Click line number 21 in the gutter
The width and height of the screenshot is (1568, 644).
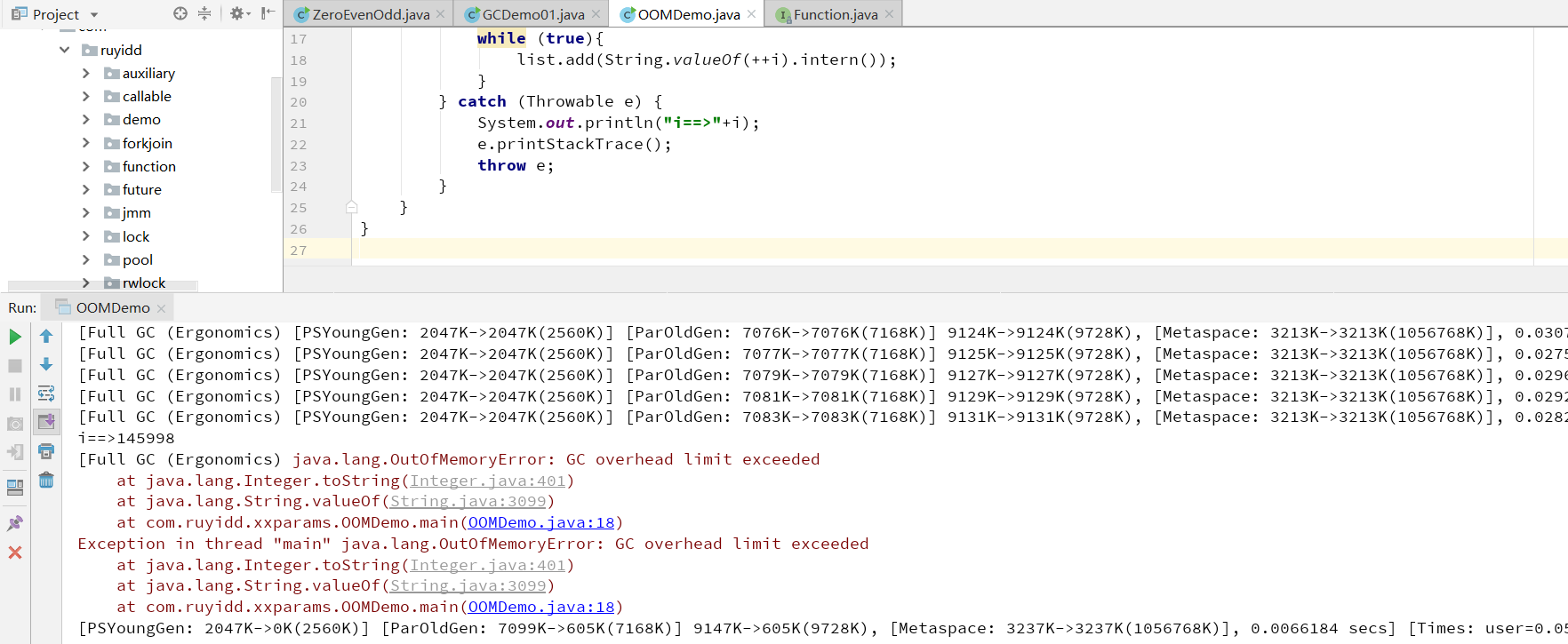299,123
